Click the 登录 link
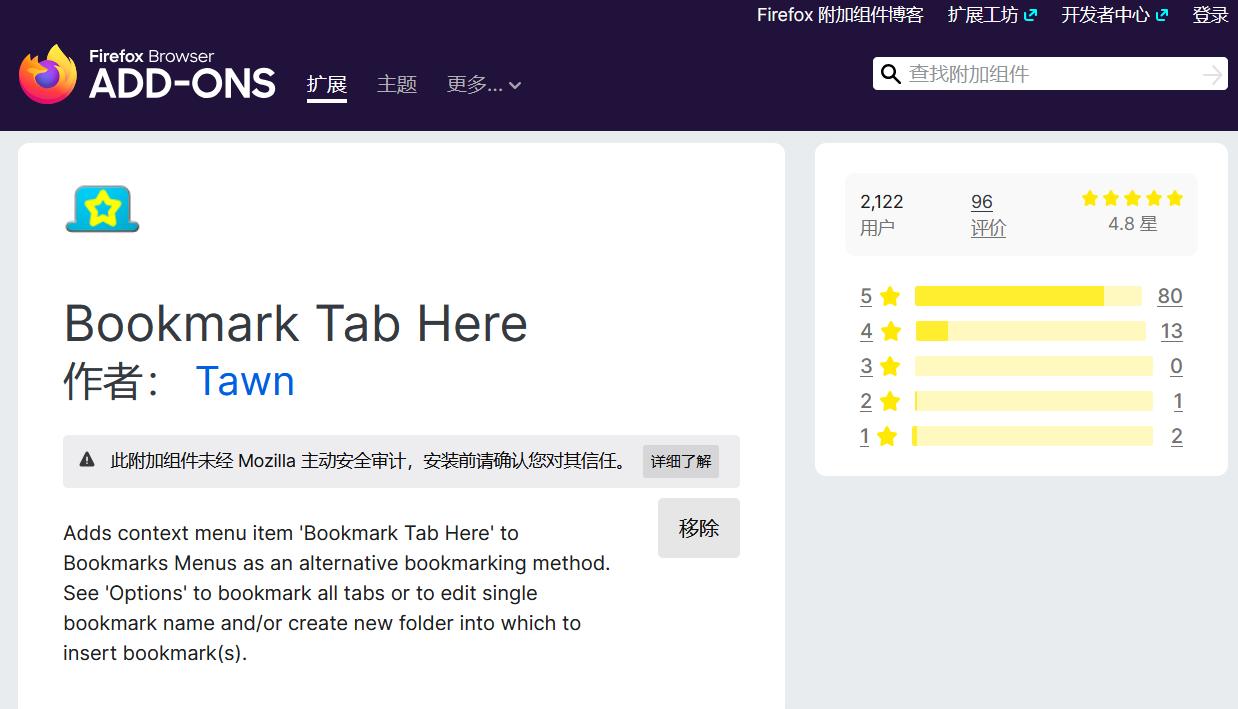The width and height of the screenshot is (1238, 709). pyautogui.click(x=1210, y=15)
